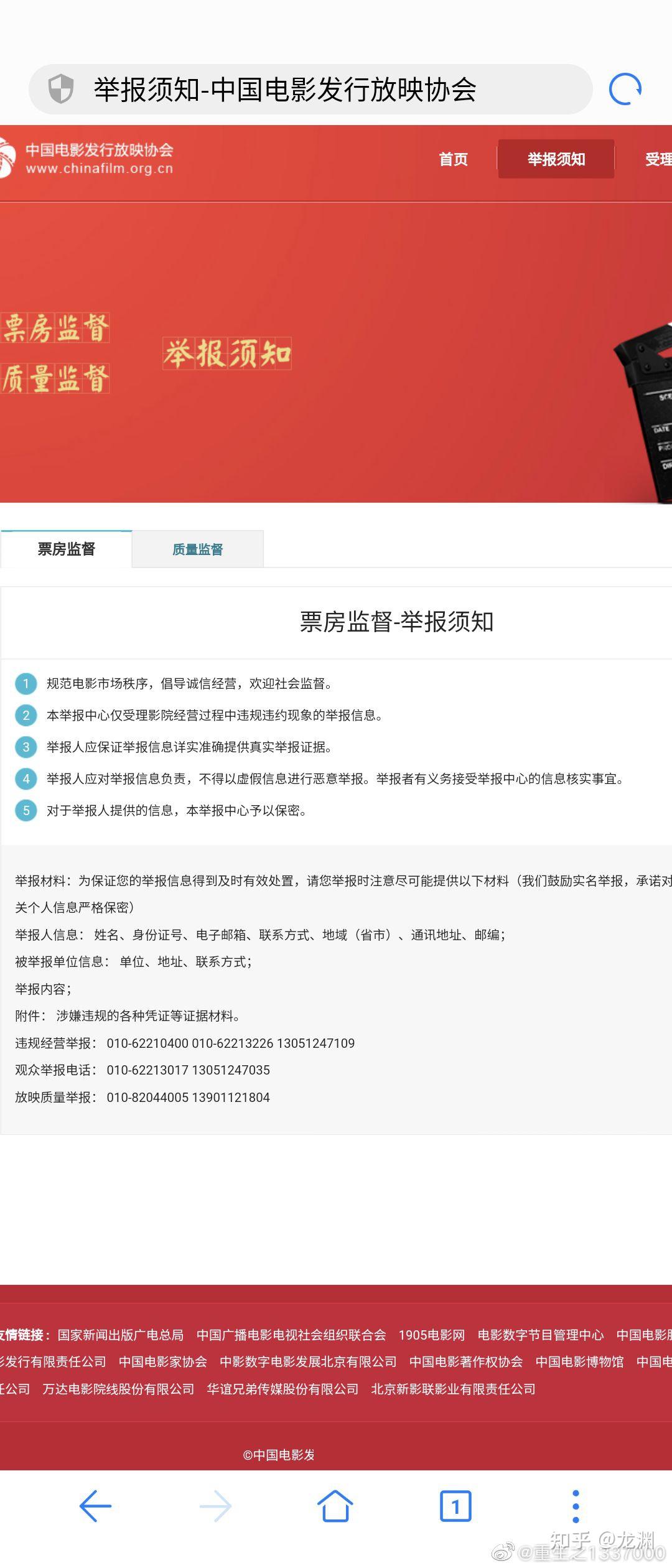Open the browser three-dot menu

pyautogui.click(x=576, y=1506)
